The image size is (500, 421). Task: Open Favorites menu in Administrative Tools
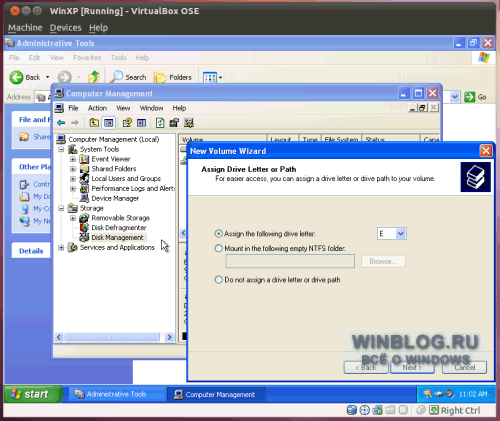point(87,58)
